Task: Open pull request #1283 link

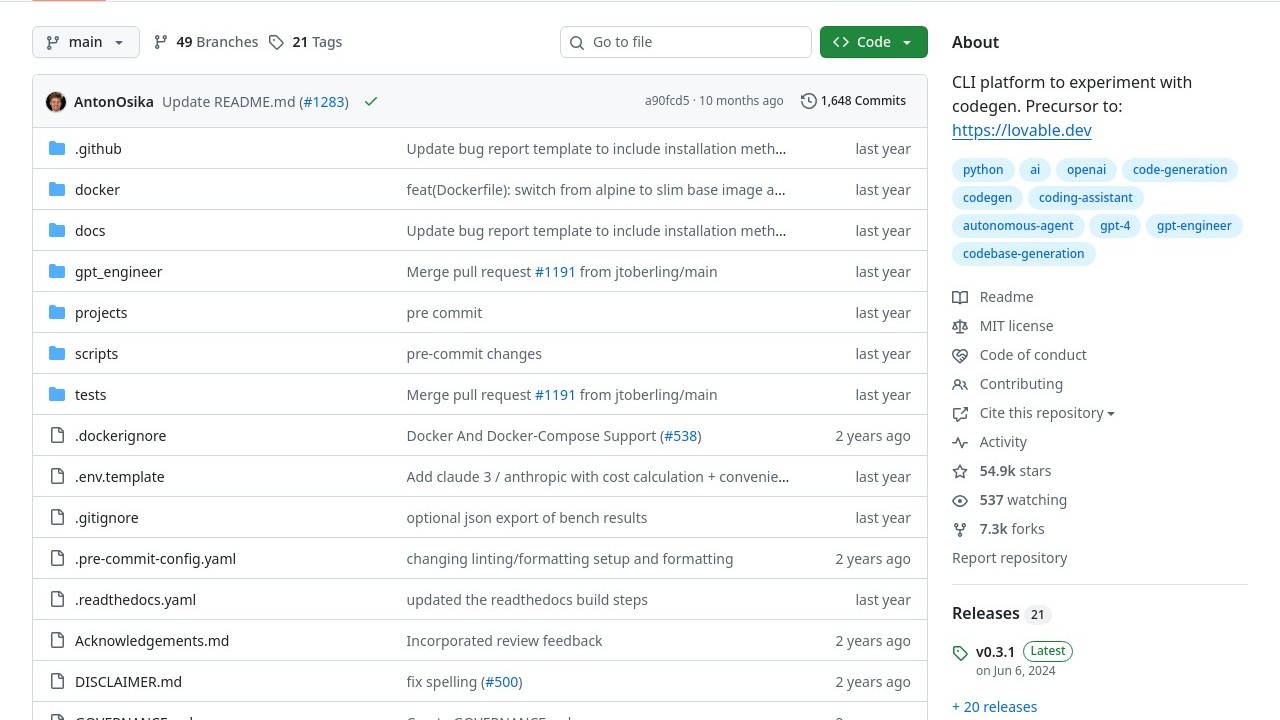Action: coord(324,102)
